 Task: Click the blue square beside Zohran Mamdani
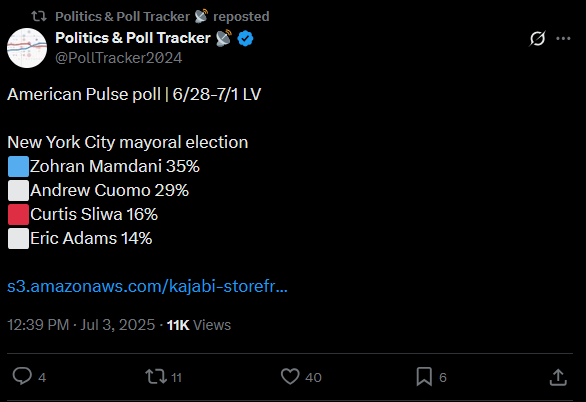pos(18,166)
